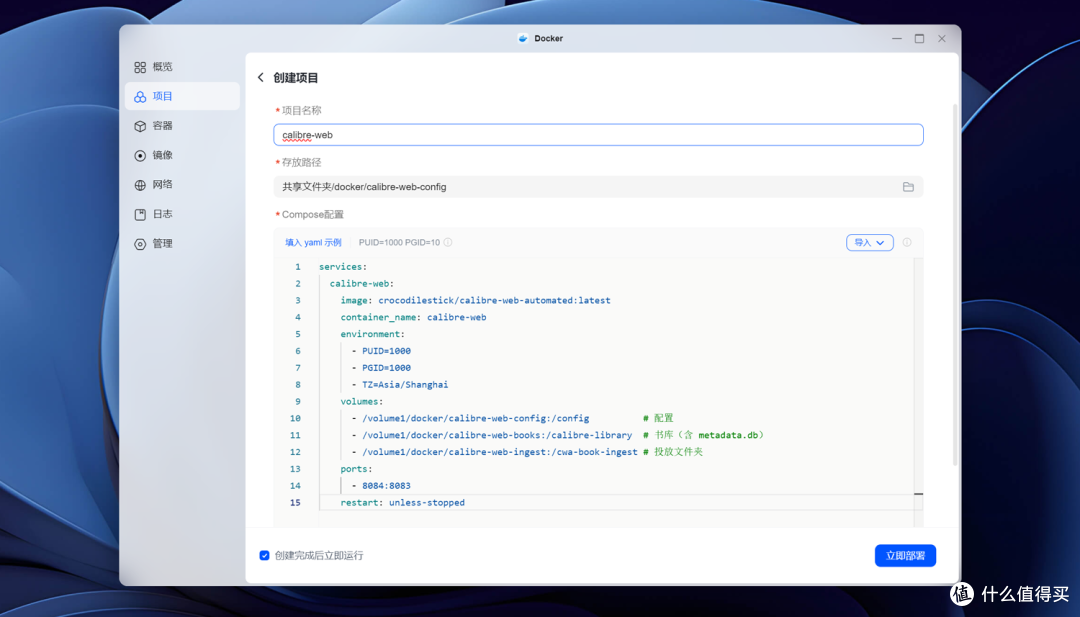Click the Docker whale icon in title bar

click(x=523, y=39)
